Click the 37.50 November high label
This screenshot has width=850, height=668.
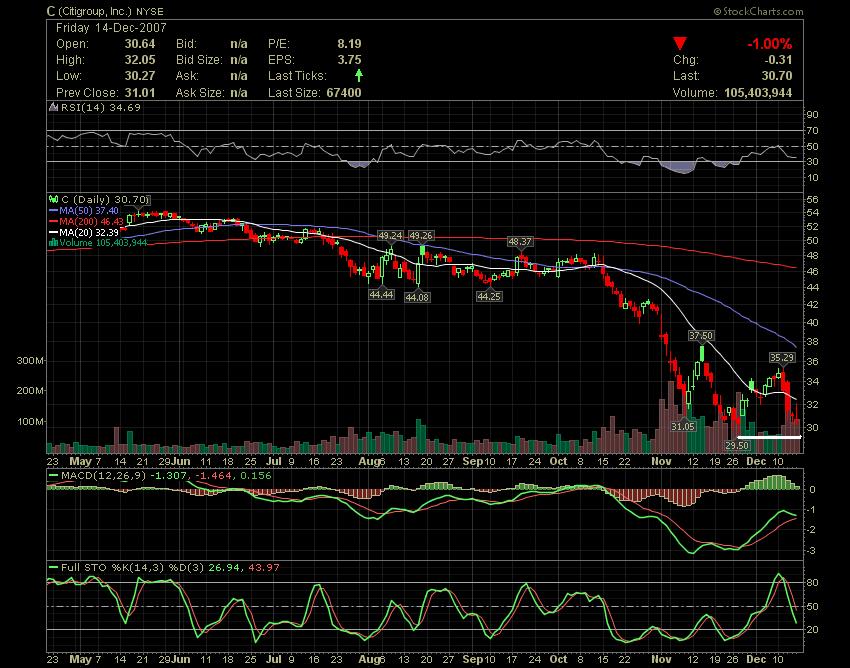pyautogui.click(x=701, y=336)
